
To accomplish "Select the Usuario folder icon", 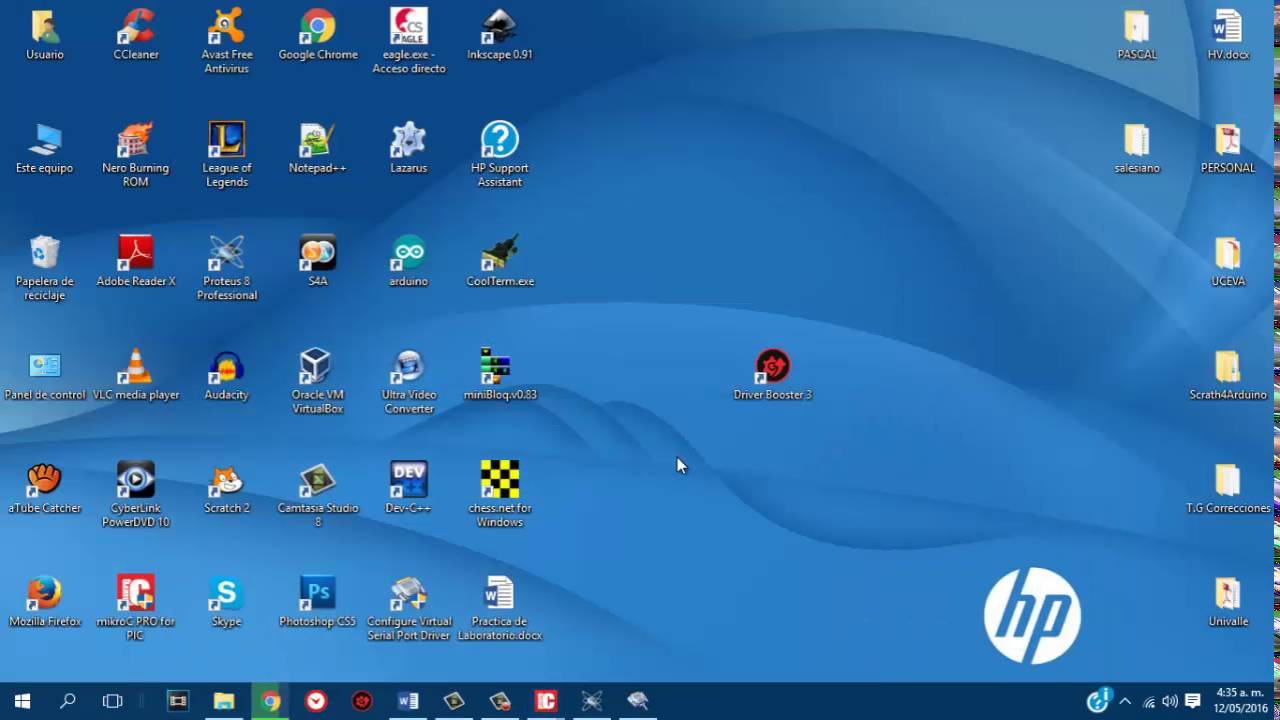I will [x=45, y=34].
